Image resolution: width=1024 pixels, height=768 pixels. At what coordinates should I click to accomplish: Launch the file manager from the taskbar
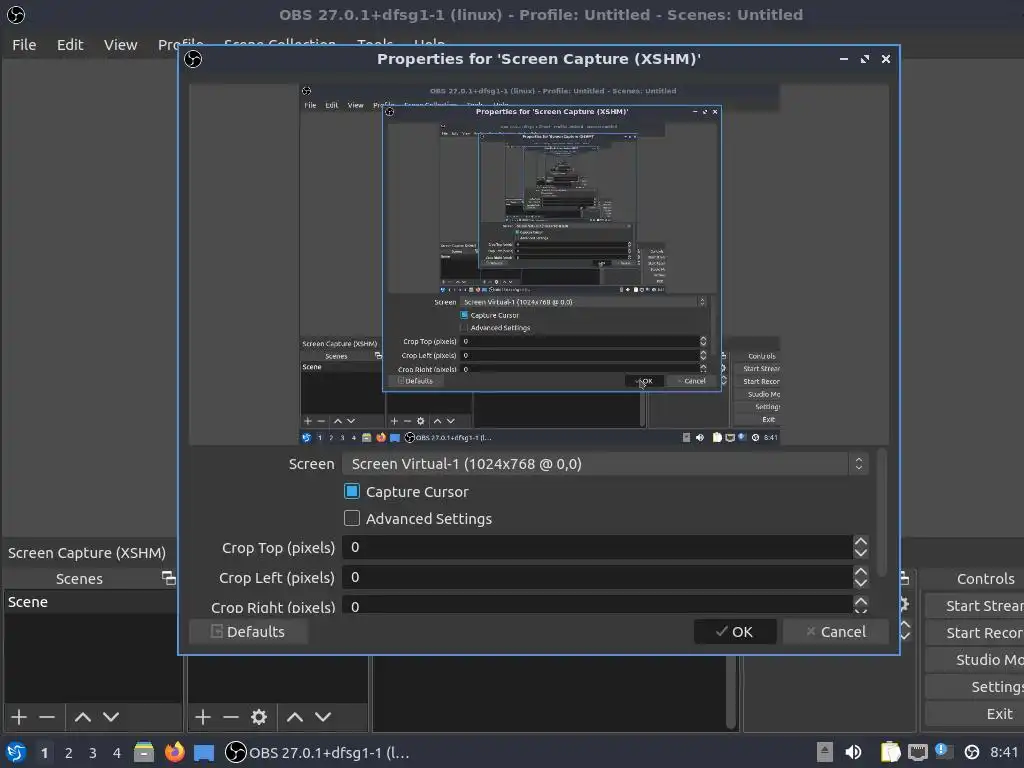click(x=144, y=752)
